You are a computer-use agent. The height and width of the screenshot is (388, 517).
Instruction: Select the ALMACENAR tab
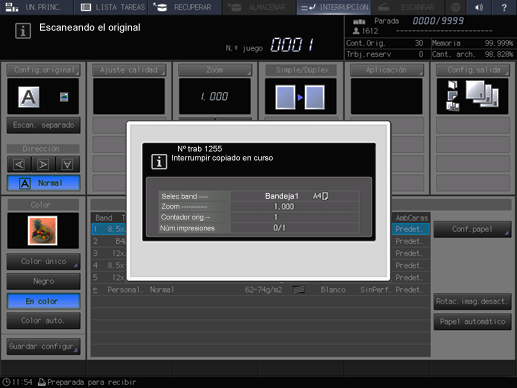pyautogui.click(x=259, y=7)
